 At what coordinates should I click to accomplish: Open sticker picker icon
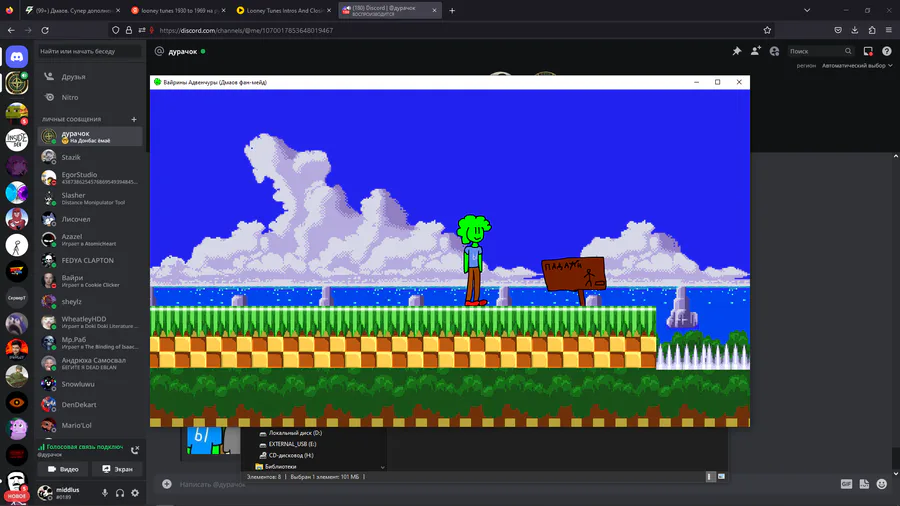coord(864,484)
